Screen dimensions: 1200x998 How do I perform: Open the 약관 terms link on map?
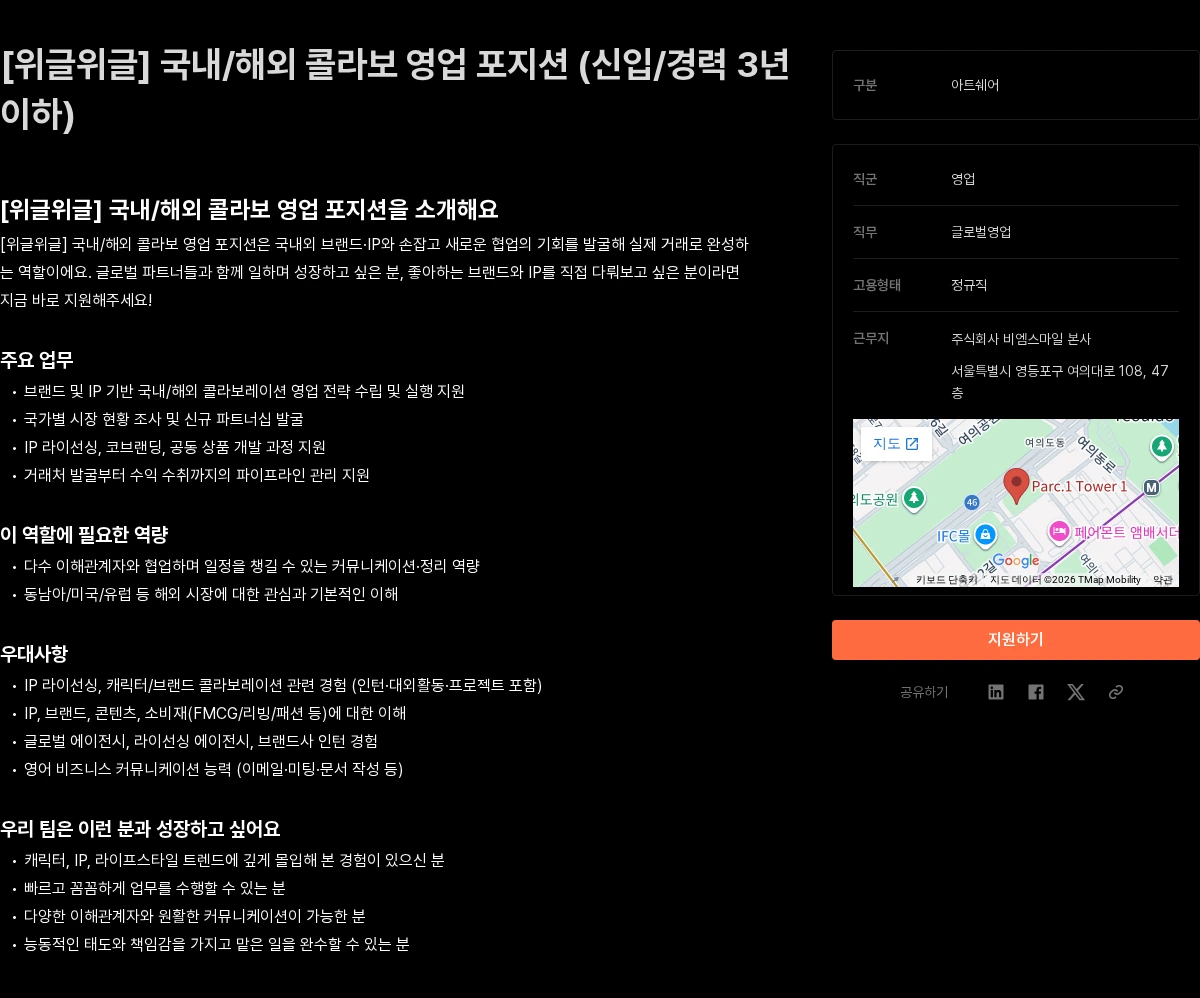(1162, 580)
